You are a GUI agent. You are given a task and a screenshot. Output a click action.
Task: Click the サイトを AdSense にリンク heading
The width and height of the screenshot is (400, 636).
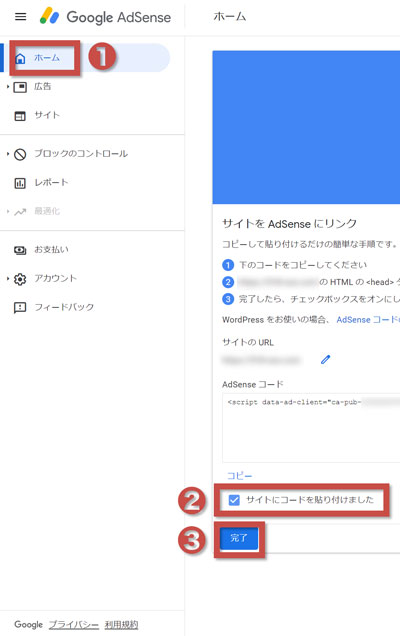[x=289, y=223]
